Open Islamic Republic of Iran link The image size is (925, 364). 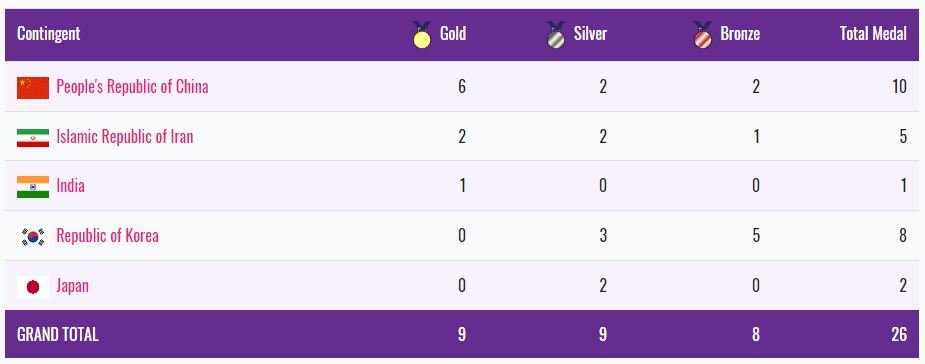tap(124, 137)
